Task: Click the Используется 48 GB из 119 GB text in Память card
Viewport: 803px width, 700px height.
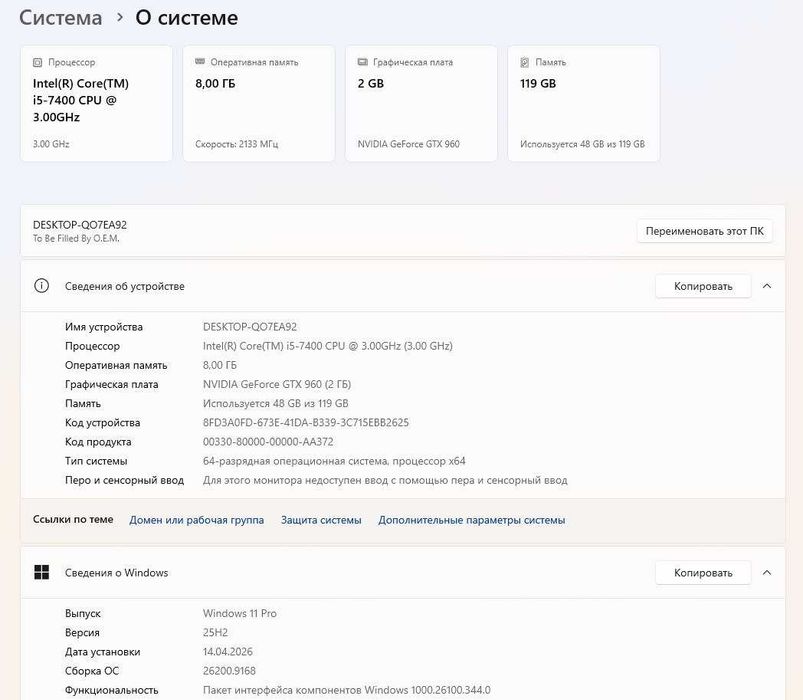Action: [582, 144]
